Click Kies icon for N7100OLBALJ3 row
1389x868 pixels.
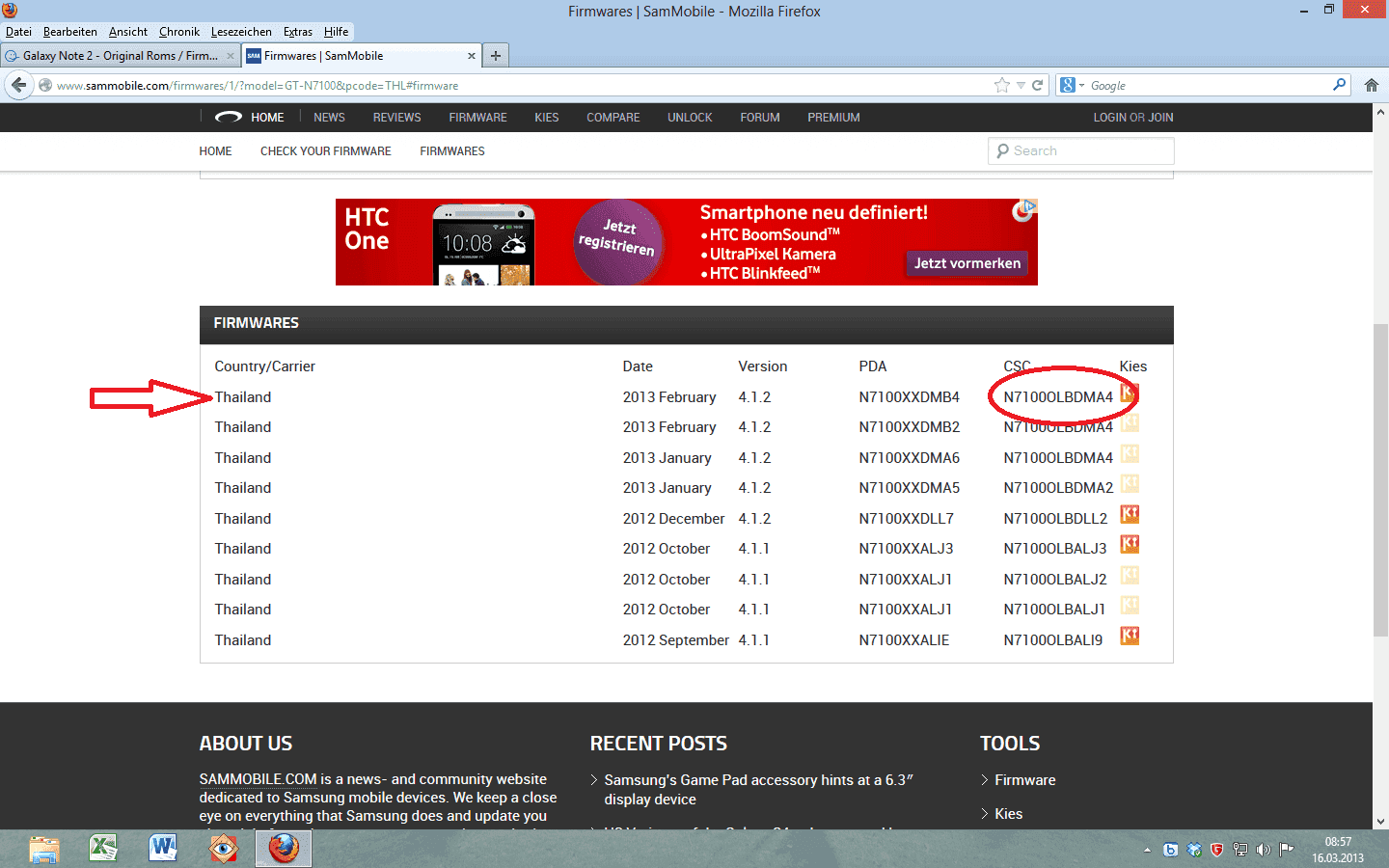click(x=1130, y=544)
